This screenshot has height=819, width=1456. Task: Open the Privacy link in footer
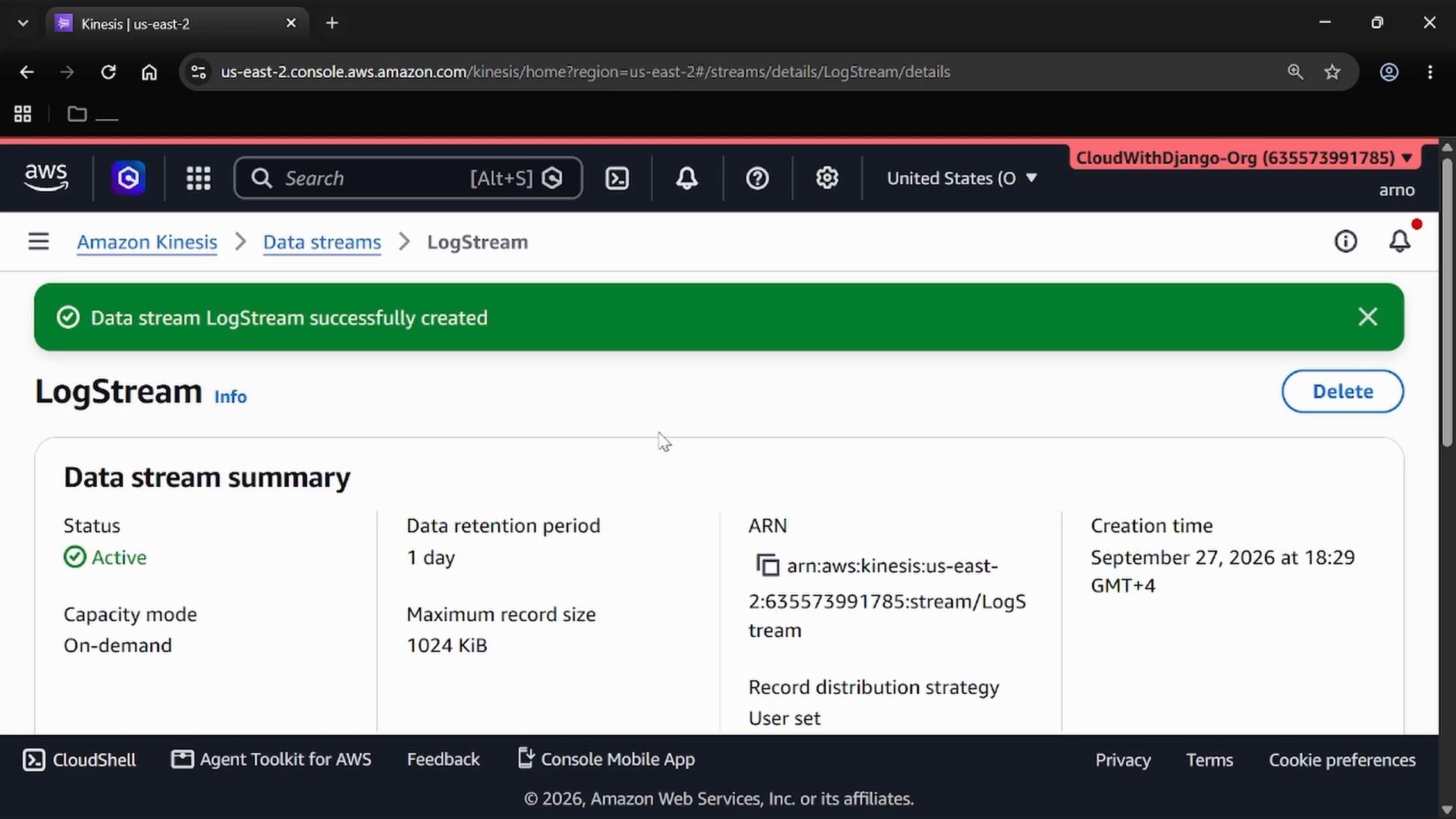(1123, 761)
